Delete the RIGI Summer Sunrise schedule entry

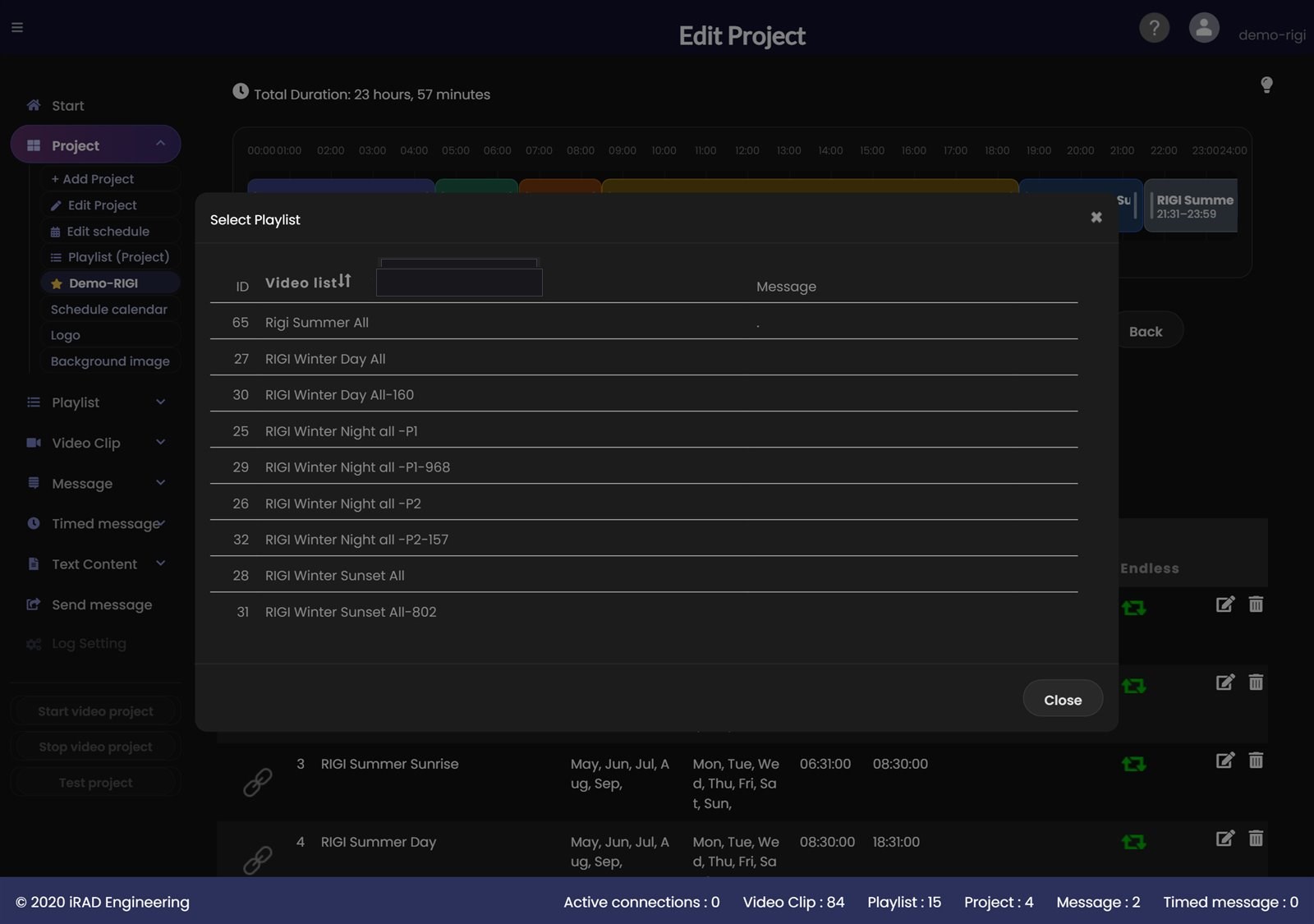1256,761
